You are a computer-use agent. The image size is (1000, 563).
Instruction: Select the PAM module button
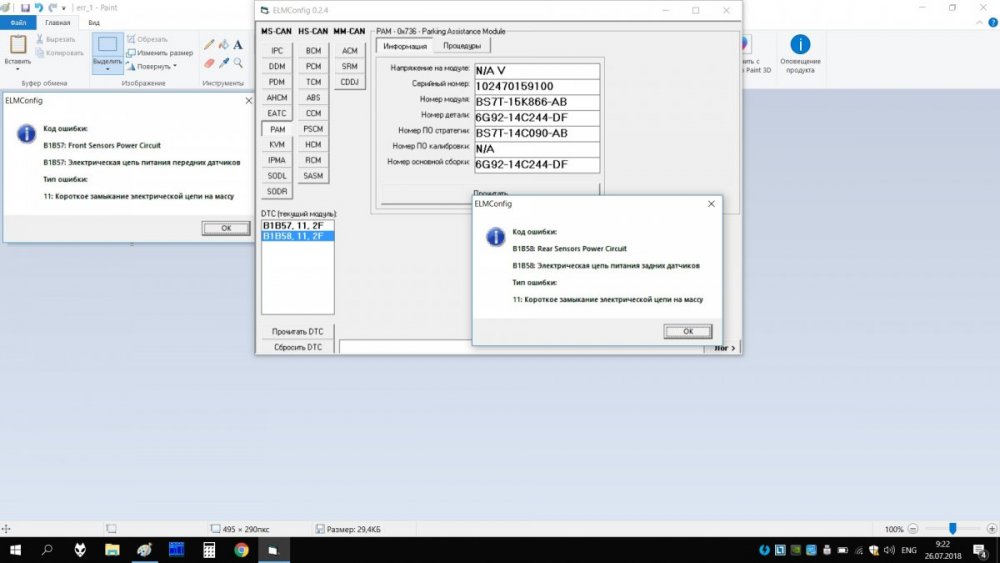pyautogui.click(x=277, y=129)
